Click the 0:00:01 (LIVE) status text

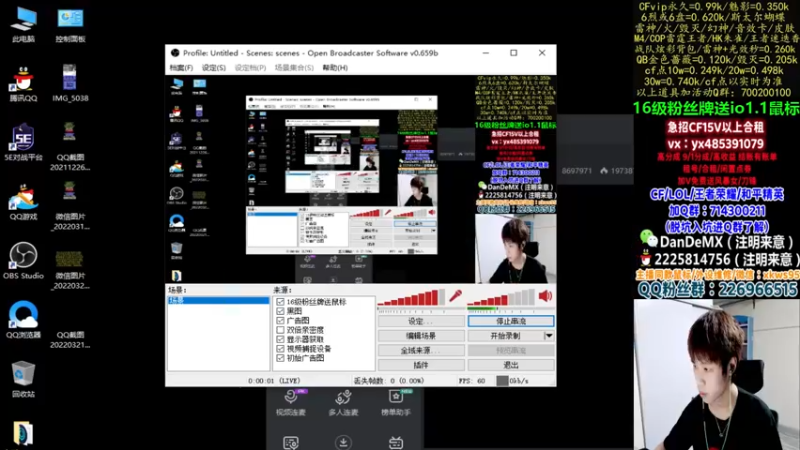[274, 381]
